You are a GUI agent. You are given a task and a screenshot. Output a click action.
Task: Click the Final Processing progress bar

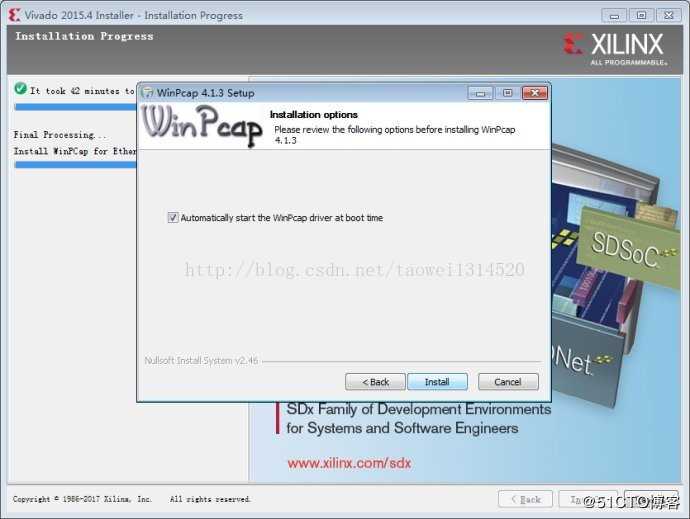pyautogui.click(x=75, y=165)
